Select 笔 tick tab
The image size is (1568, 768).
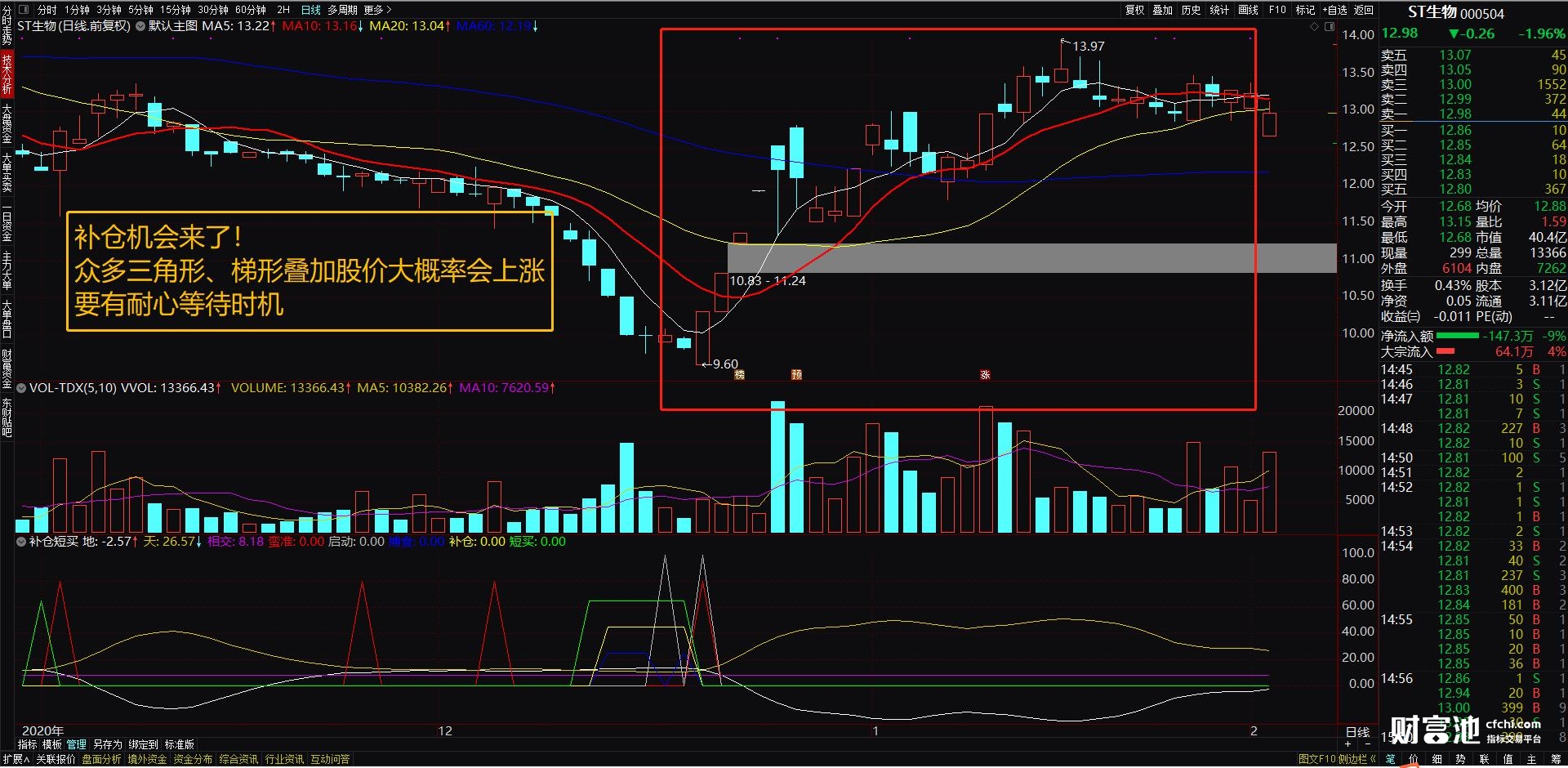pyautogui.click(x=1390, y=759)
